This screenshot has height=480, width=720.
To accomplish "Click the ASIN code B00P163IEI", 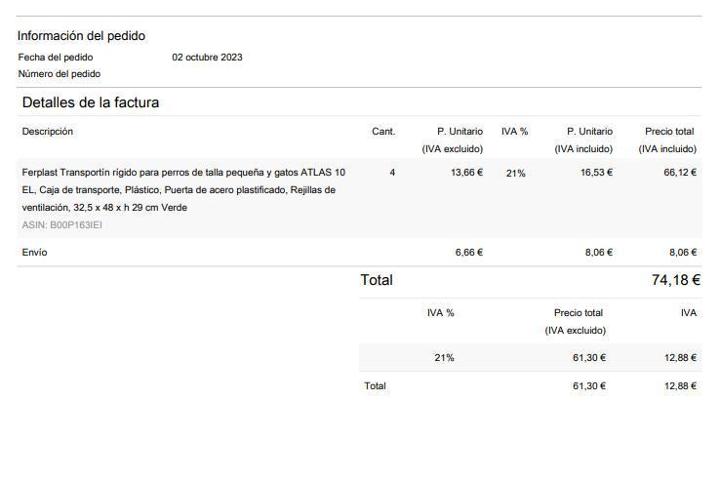I will point(62,225).
